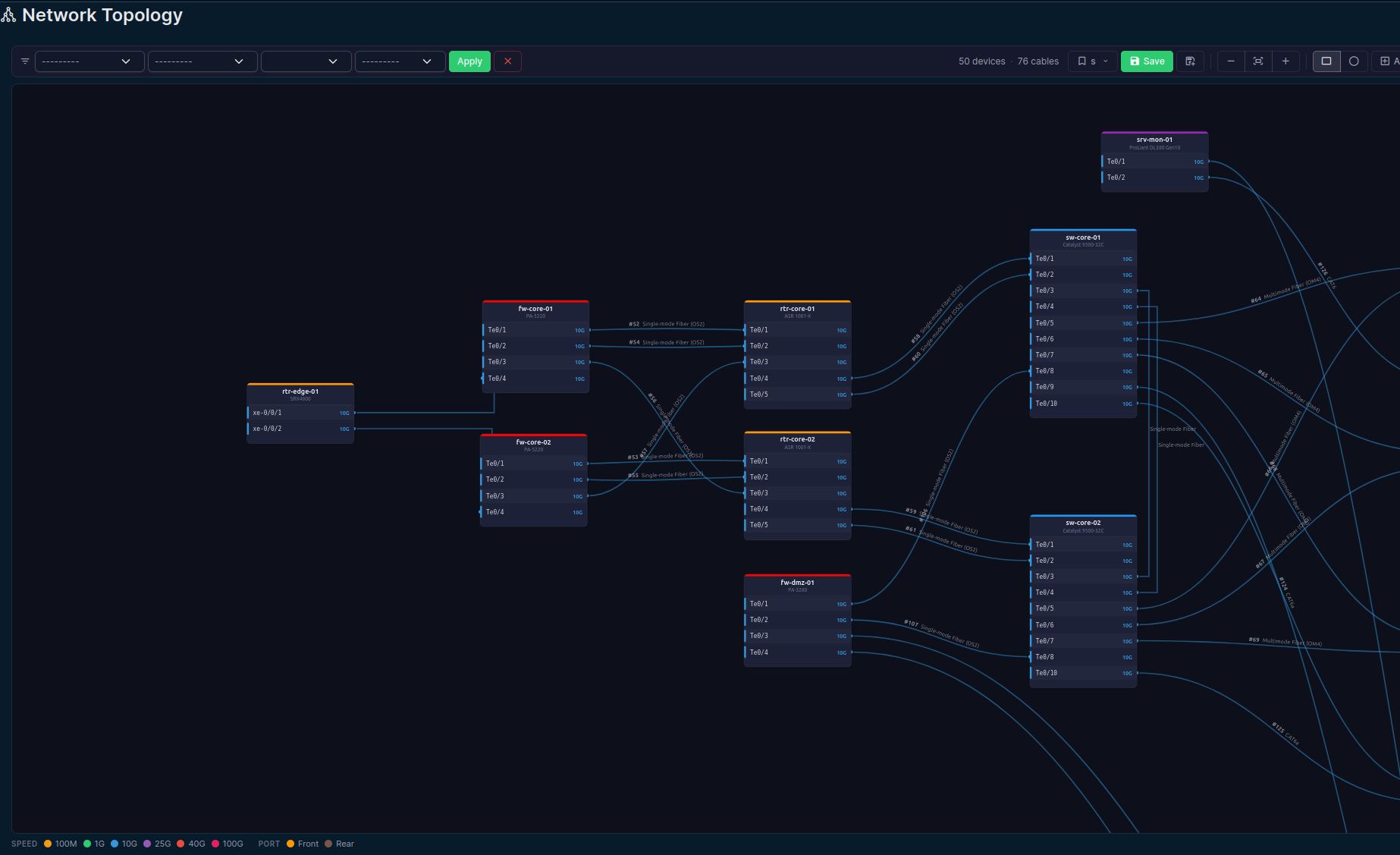Select the rtr-core-02 device node header
This screenshot has height=855, width=1400.
click(798, 442)
